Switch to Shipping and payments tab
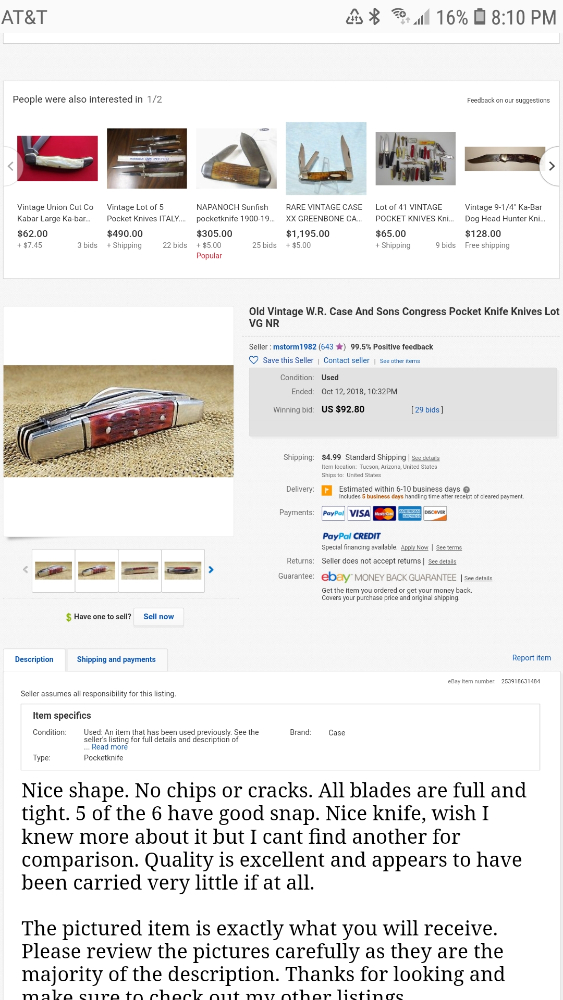The width and height of the screenshot is (563, 1000). (x=116, y=659)
